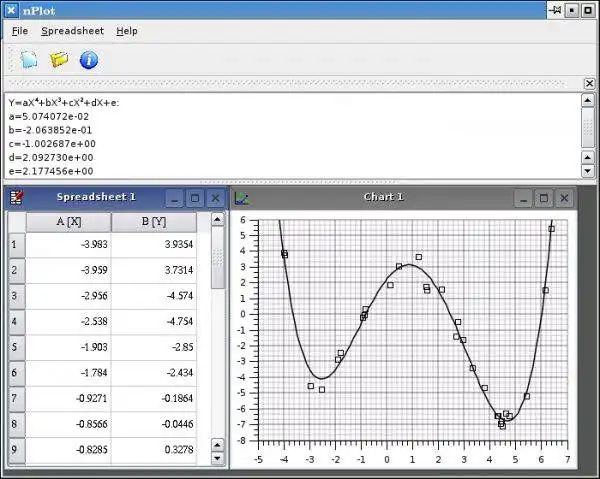Click the spreadsheet scrollbar up arrow
Image resolution: width=600 pixels, height=479 pixels.
[x=217, y=219]
